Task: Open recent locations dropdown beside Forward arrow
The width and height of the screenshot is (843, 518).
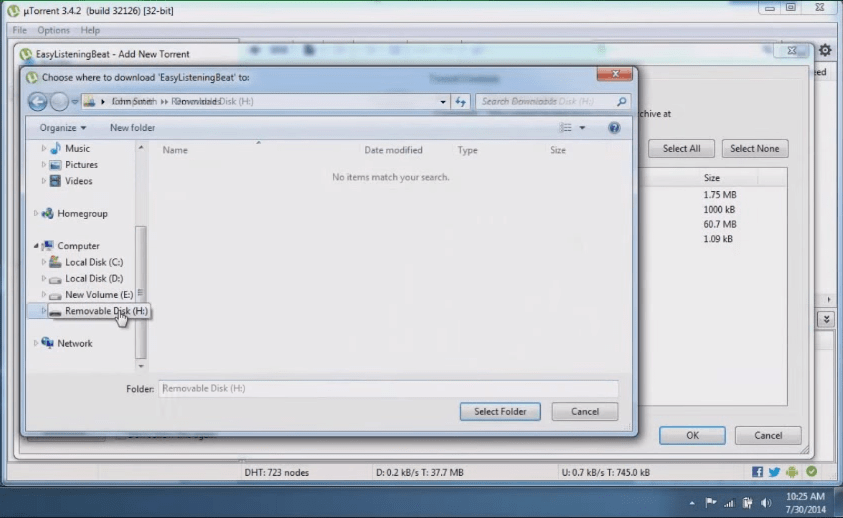Action: 75,101
